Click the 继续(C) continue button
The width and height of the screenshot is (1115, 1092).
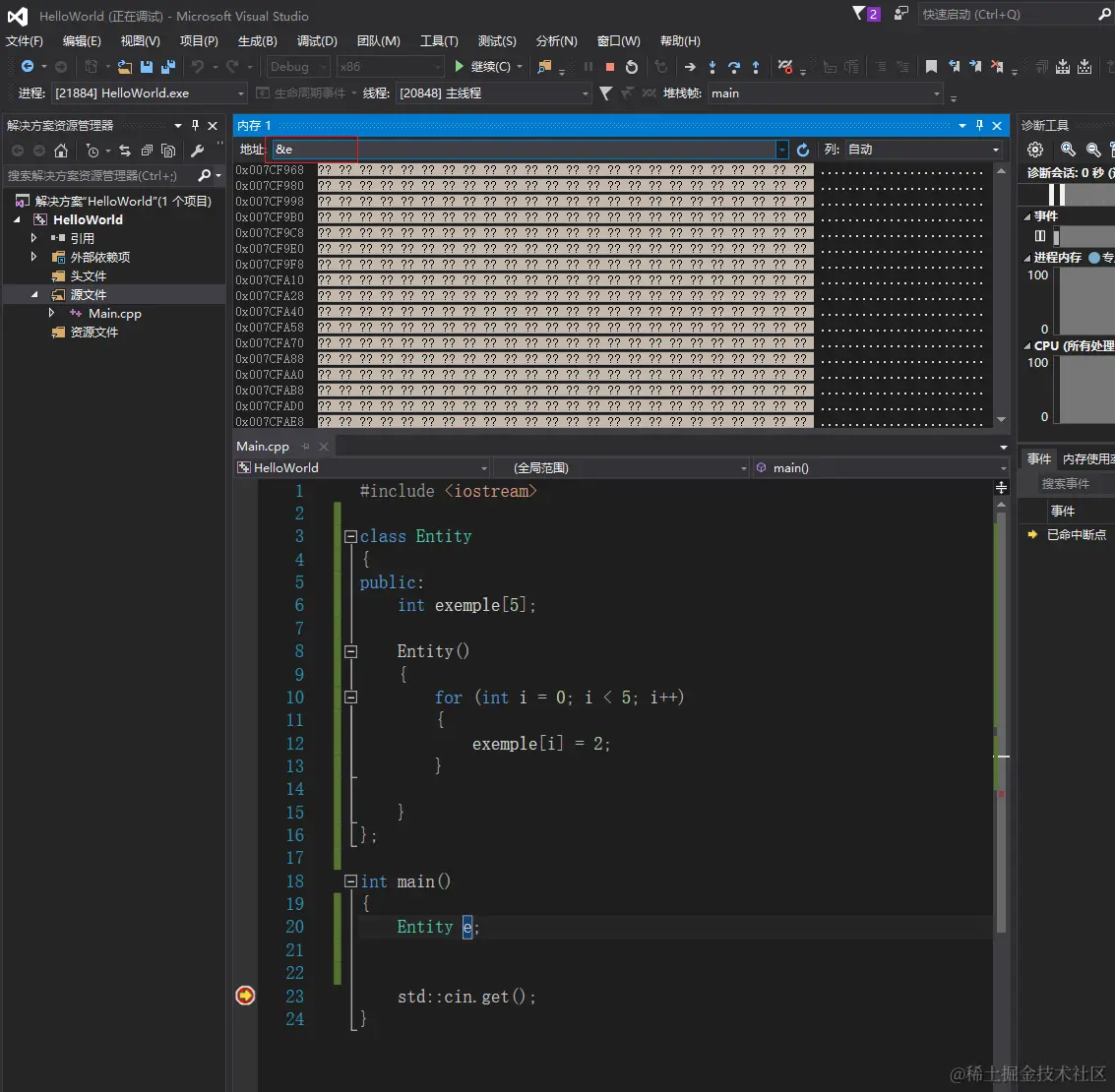pos(482,67)
